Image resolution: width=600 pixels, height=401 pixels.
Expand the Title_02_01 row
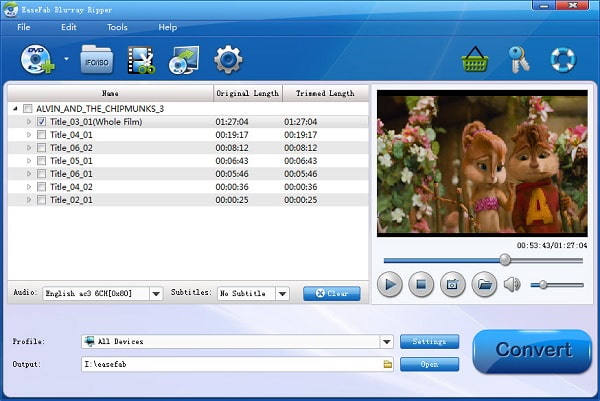(29, 200)
